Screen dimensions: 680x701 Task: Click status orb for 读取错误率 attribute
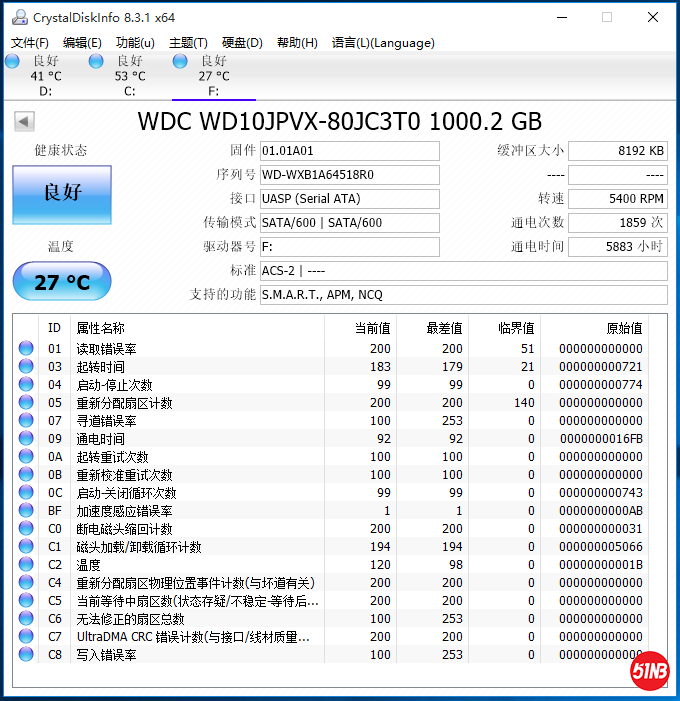tap(26, 349)
